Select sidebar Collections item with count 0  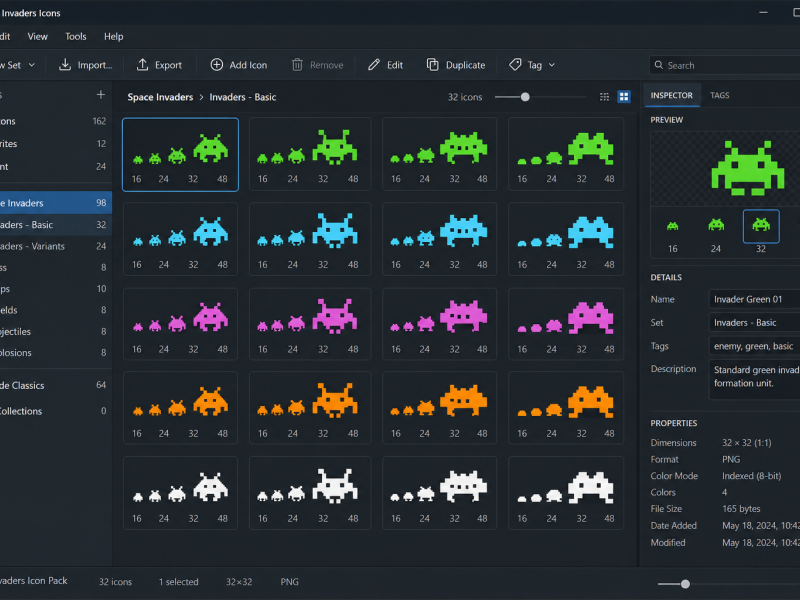56,411
